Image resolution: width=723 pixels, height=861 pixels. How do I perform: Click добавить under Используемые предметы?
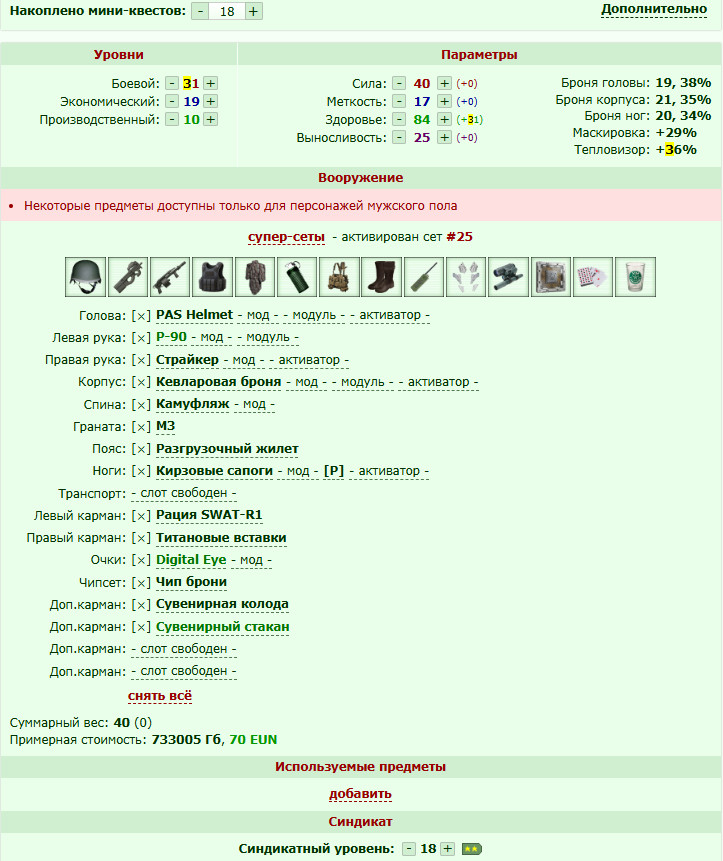[360, 794]
